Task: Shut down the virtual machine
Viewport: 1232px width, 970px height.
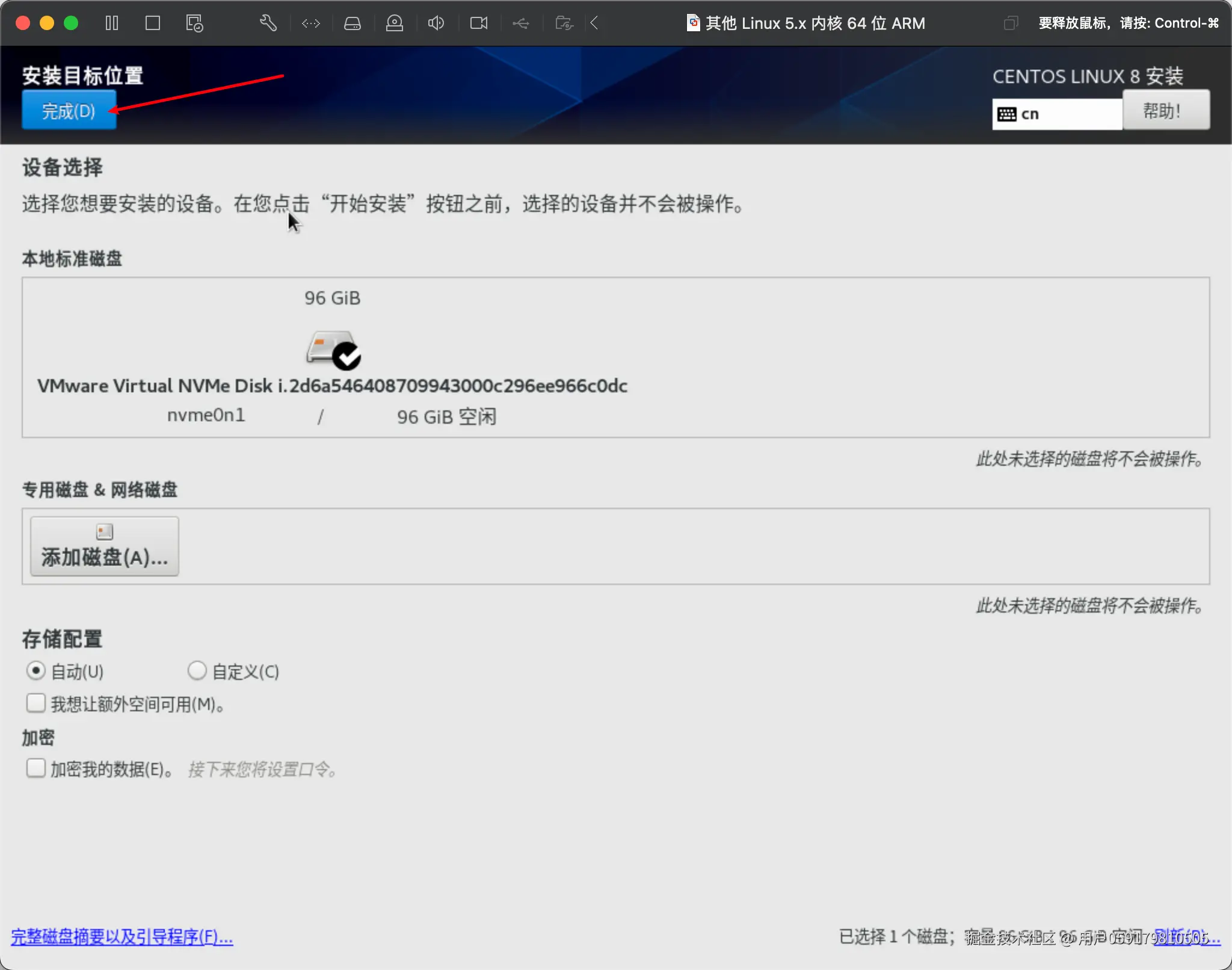Action: [153, 23]
